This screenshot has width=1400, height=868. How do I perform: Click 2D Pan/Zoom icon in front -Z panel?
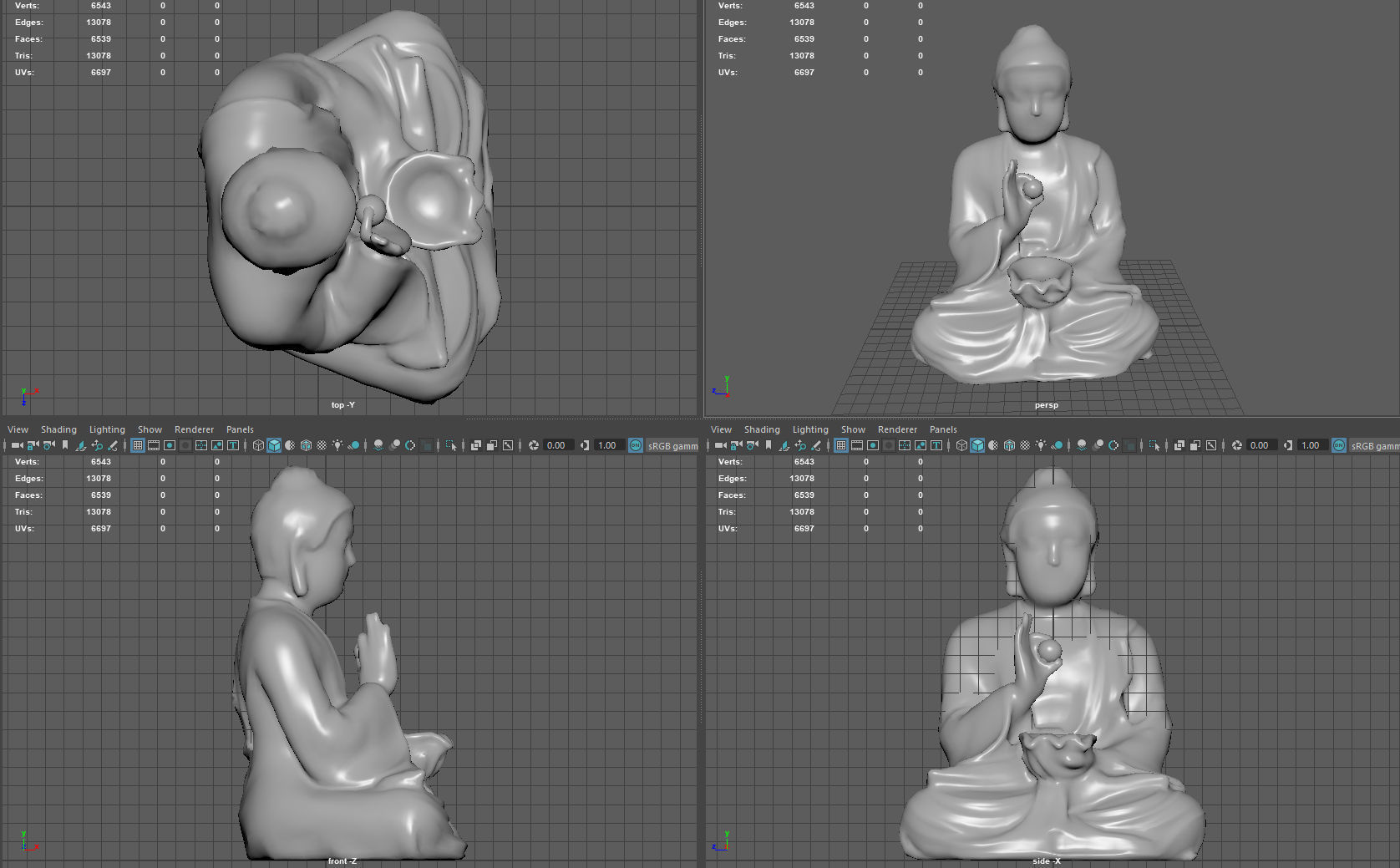pos(97,445)
